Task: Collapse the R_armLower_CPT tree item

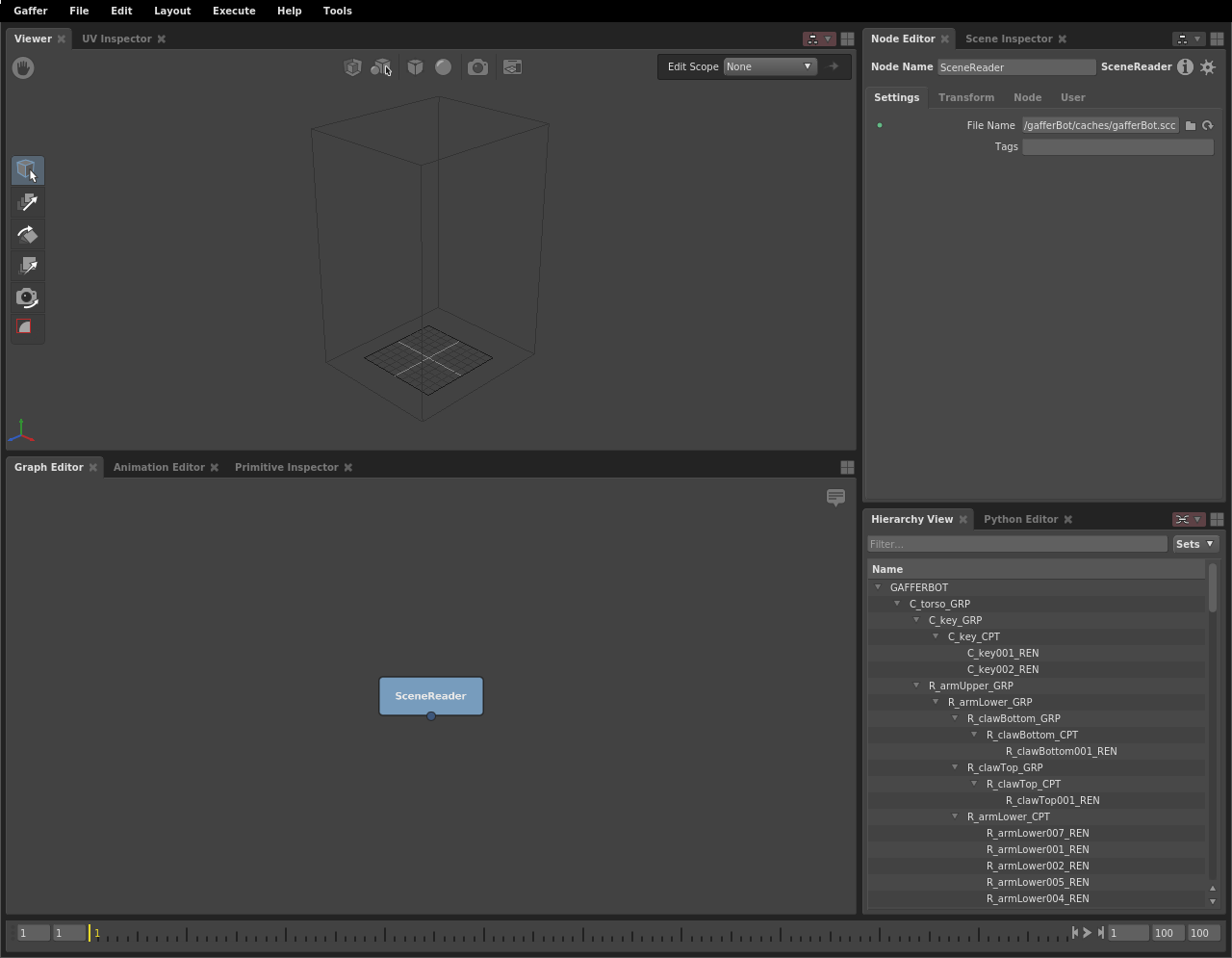Action: point(955,816)
